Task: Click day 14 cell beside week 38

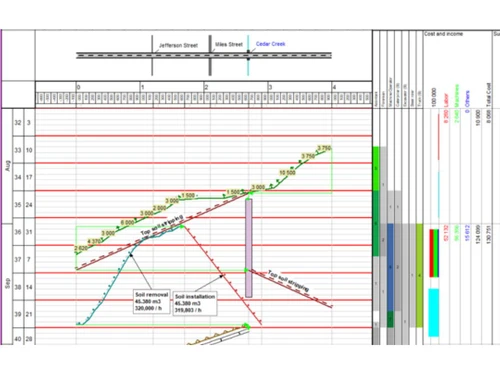Action: click(x=29, y=287)
